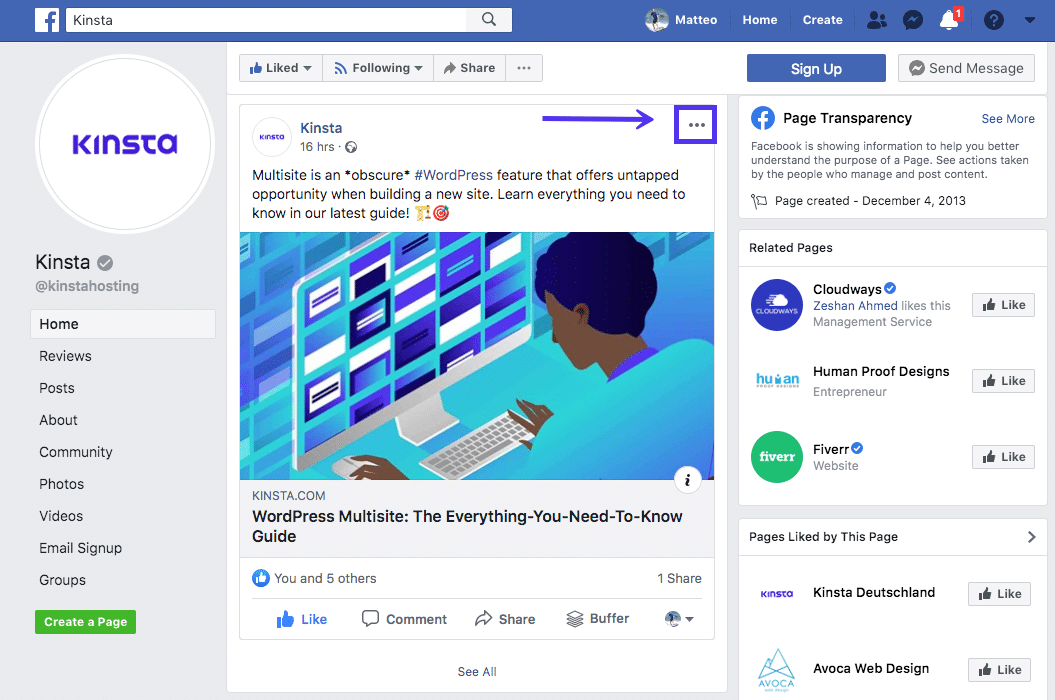Open Messenger from the top navigation bar

[912, 19]
